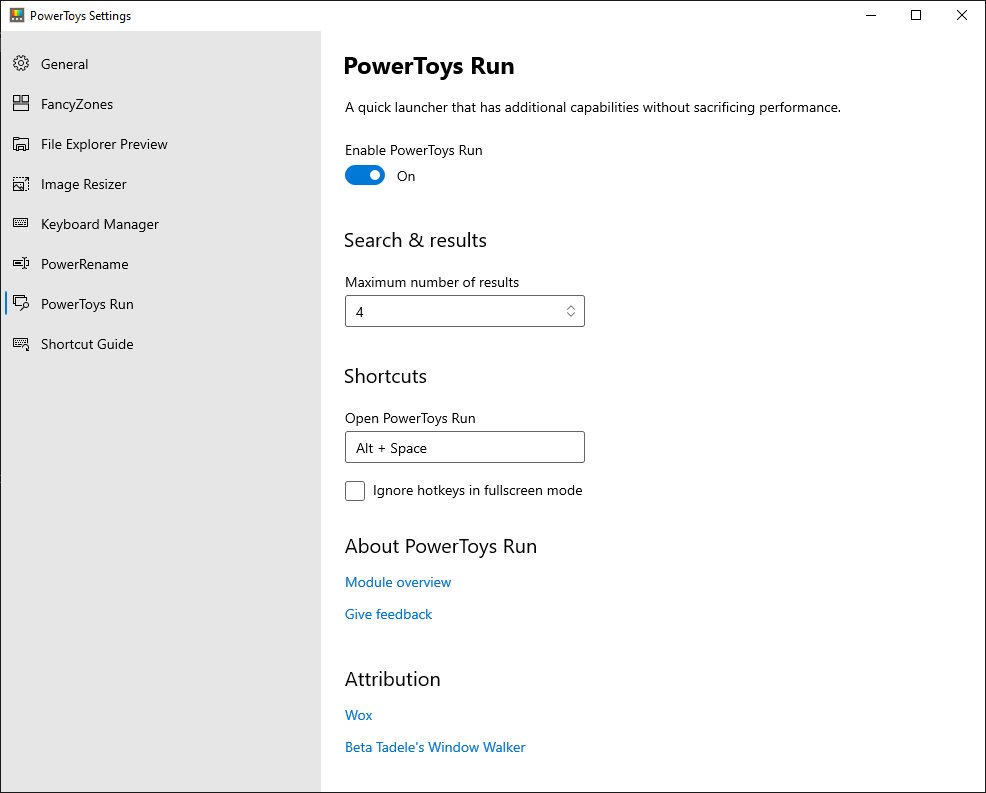Click the About PowerToys Run heading

pyautogui.click(x=441, y=546)
